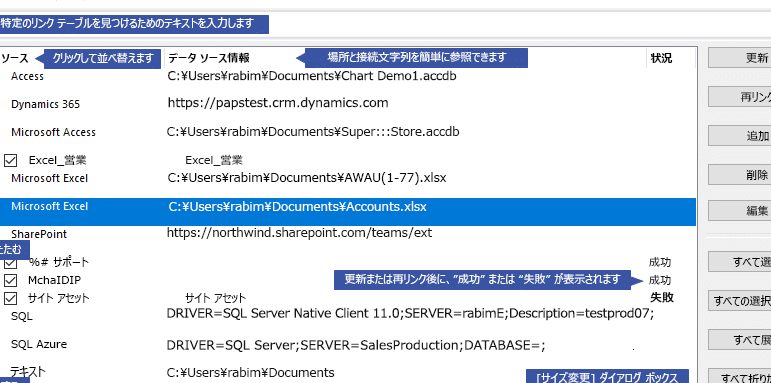Image resolution: width=771 pixels, height=383 pixels.
Task: Select the テキスト source row
Action: point(348,372)
